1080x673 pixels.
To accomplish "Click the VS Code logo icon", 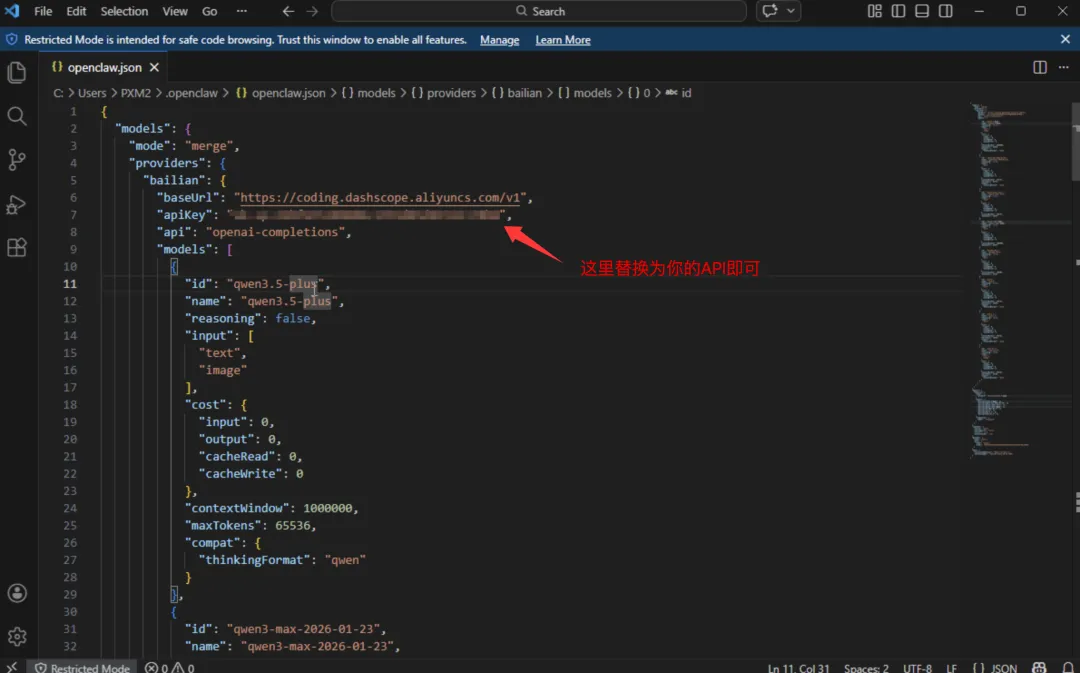I will (12, 11).
